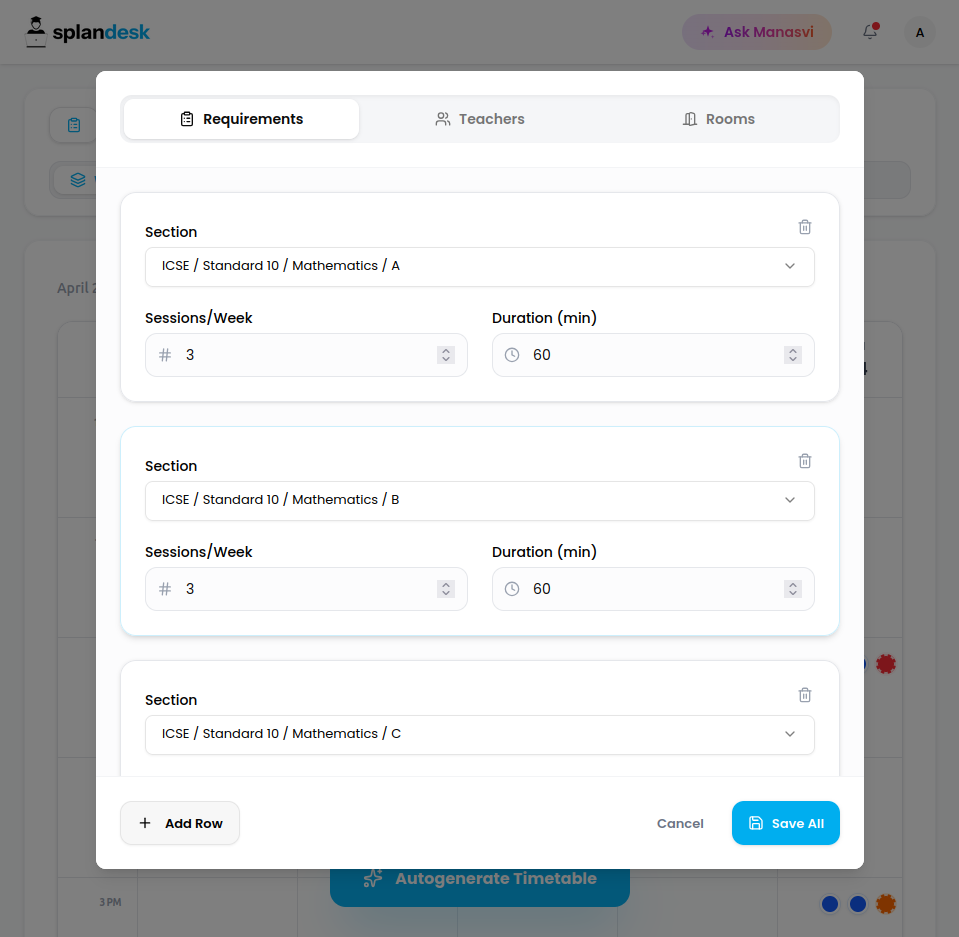Viewport: 959px width, 937px height.
Task: Expand the Mathematics / C section dropdown
Action: (x=480, y=735)
